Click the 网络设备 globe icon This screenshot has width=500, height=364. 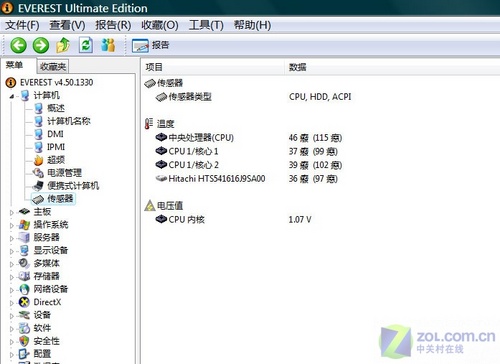pos(24,289)
